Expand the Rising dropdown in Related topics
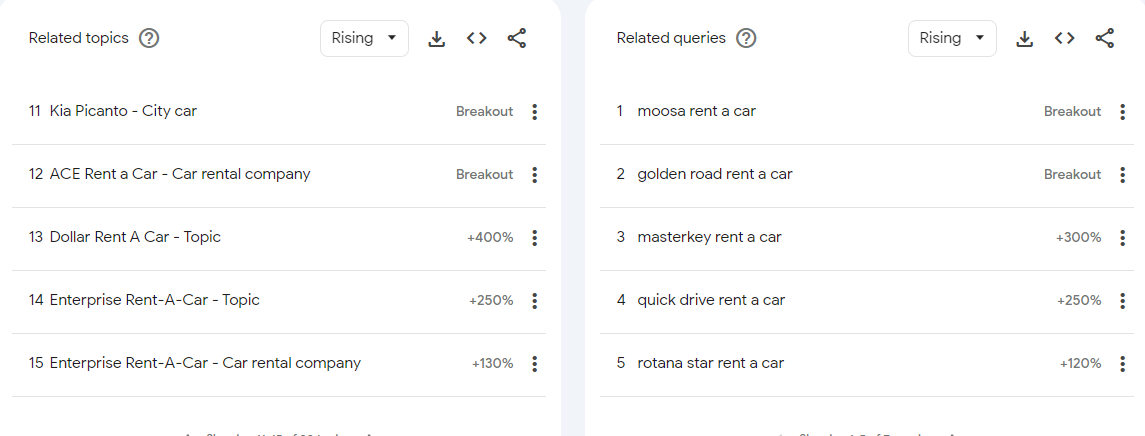This screenshot has height=436, width=1145. pos(364,39)
